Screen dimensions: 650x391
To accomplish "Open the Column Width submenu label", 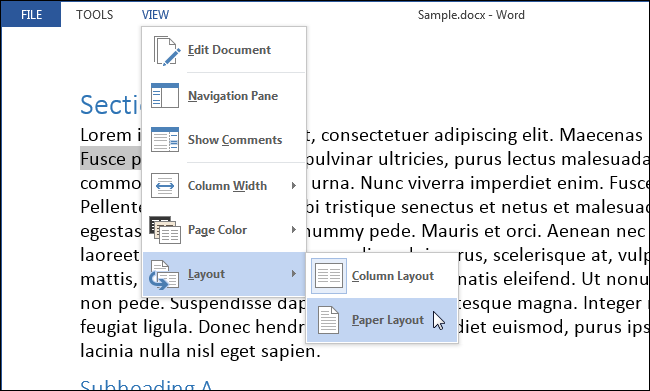I will [x=227, y=185].
